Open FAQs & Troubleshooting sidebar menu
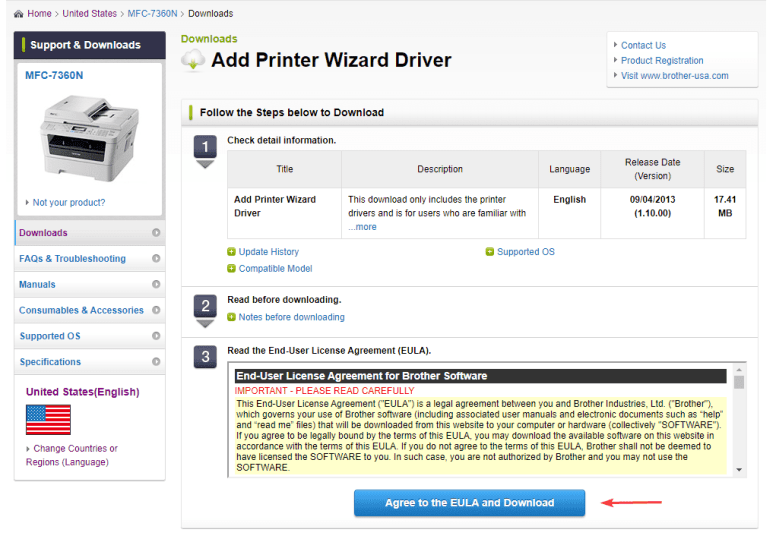Screen dimensions: 776x542 coord(73,259)
